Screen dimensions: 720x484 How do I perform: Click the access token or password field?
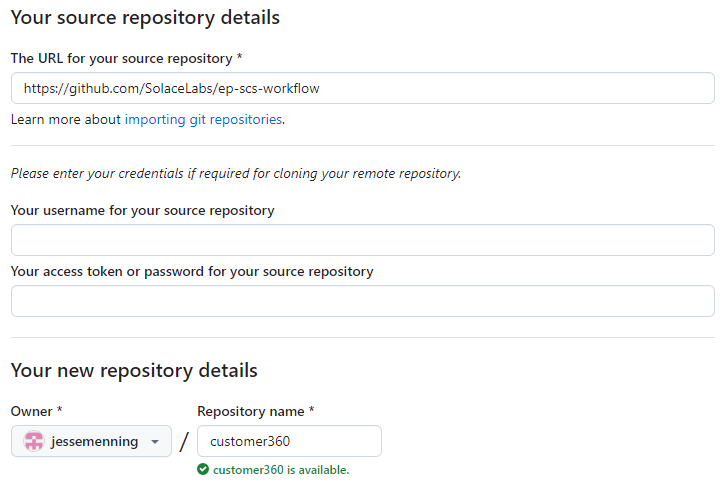point(362,301)
